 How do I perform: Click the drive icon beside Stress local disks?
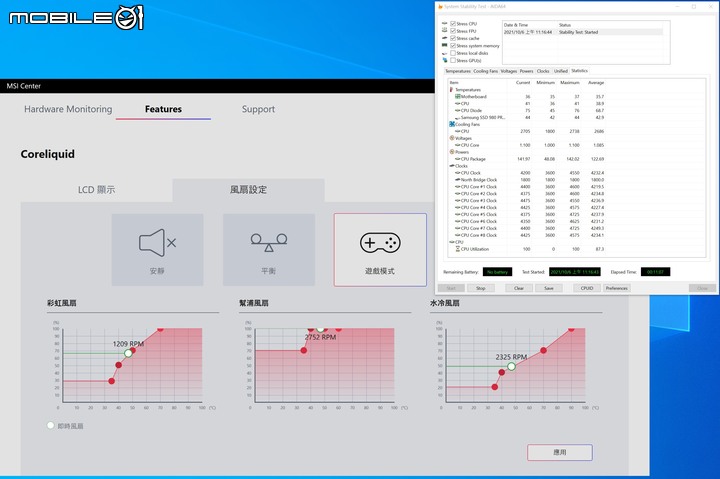444,53
